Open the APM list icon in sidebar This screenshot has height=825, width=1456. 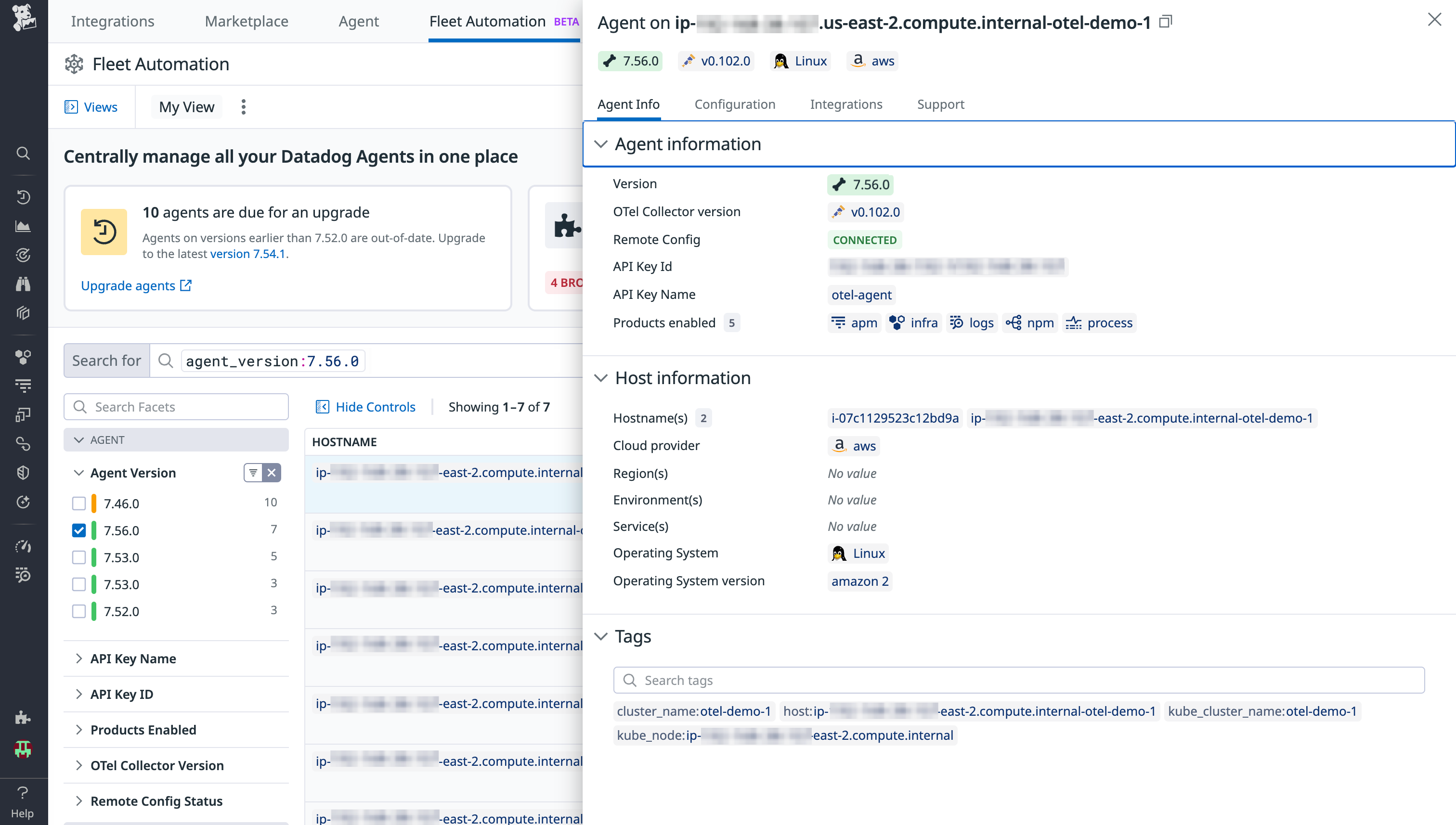pos(23,386)
